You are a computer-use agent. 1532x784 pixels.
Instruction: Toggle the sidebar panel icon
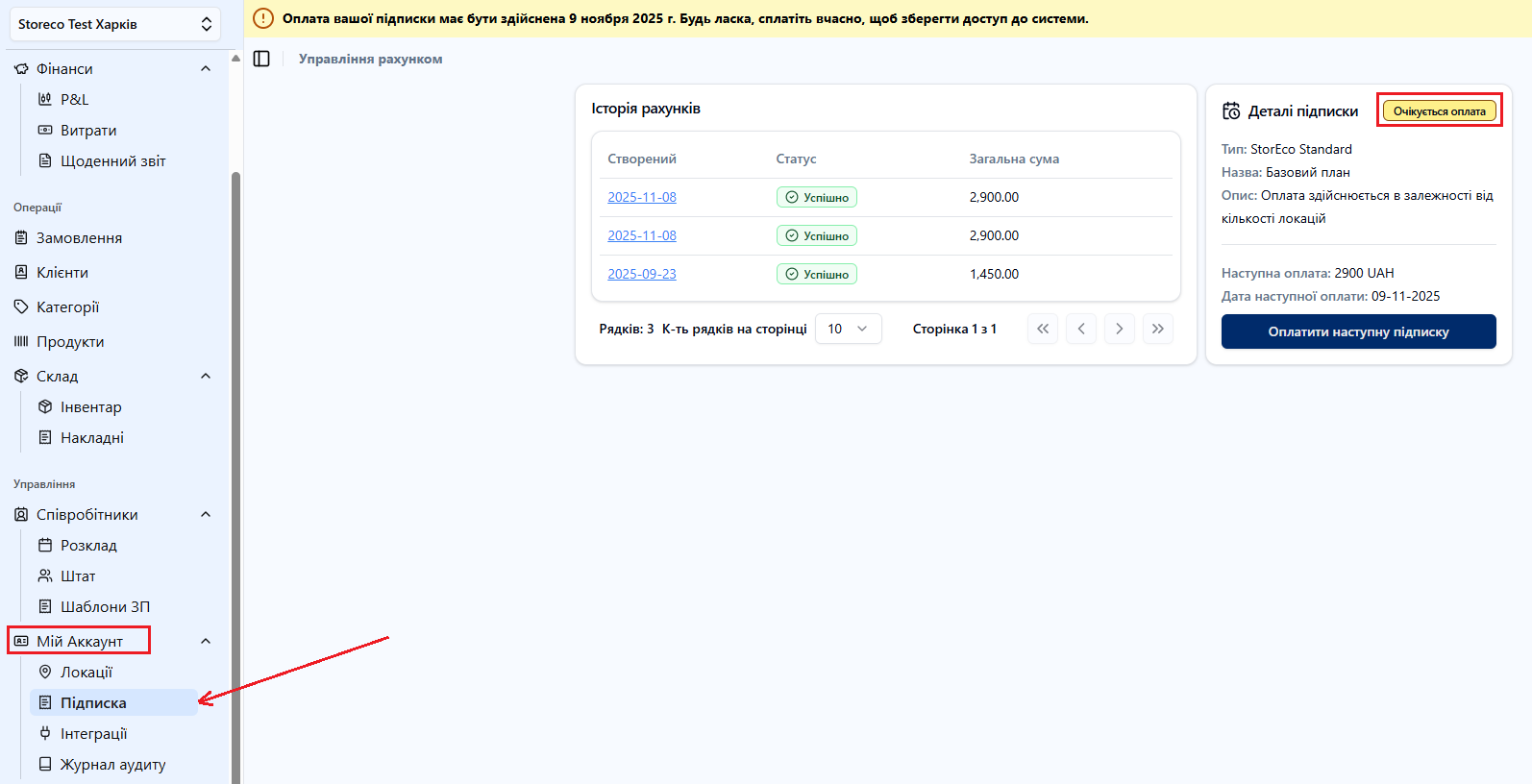coord(261,59)
